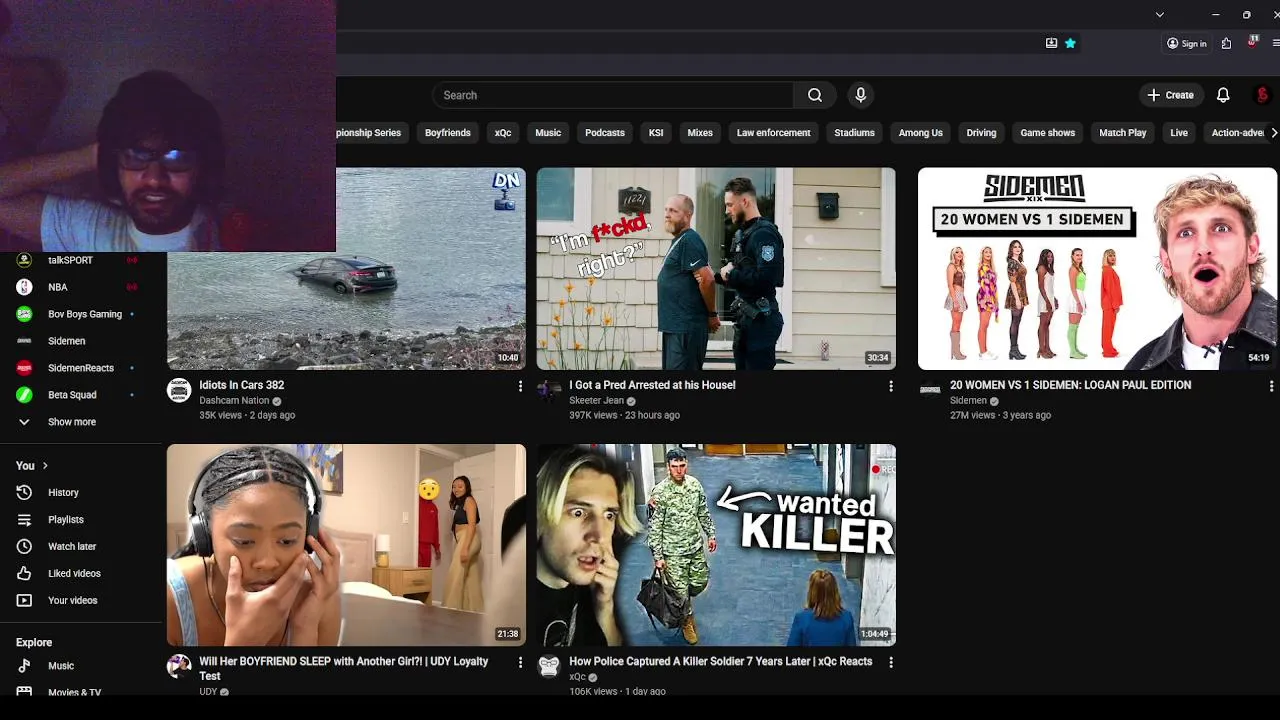Open options menu for UDY Loyalty Test
Viewport: 1280px width, 720px height.
click(x=520, y=662)
